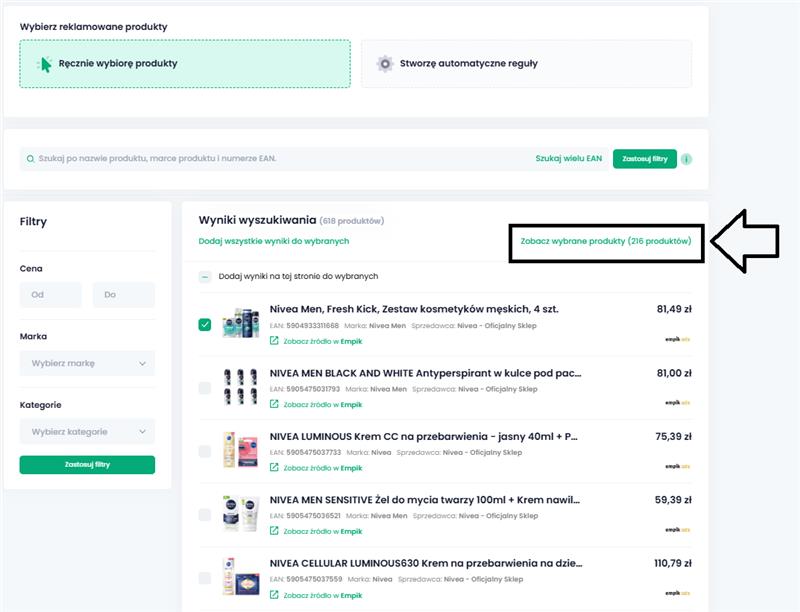Select NIVEA MEN BLACK AND WHITE checkbox
This screenshot has width=800, height=612.
click(205, 388)
